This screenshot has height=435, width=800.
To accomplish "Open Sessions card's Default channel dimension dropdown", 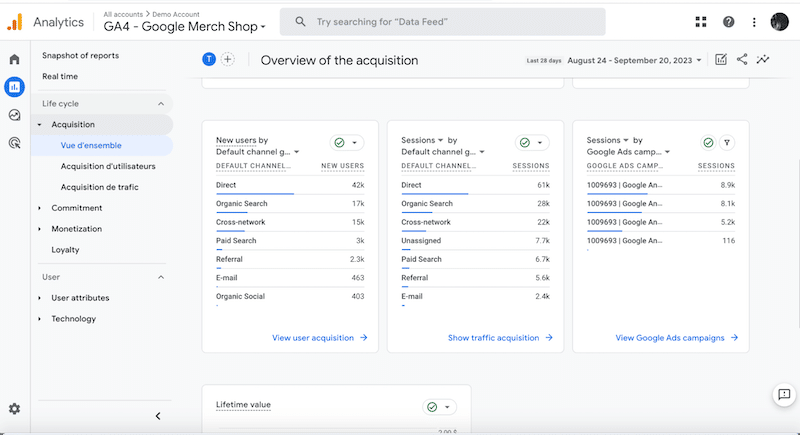I will coord(443,152).
